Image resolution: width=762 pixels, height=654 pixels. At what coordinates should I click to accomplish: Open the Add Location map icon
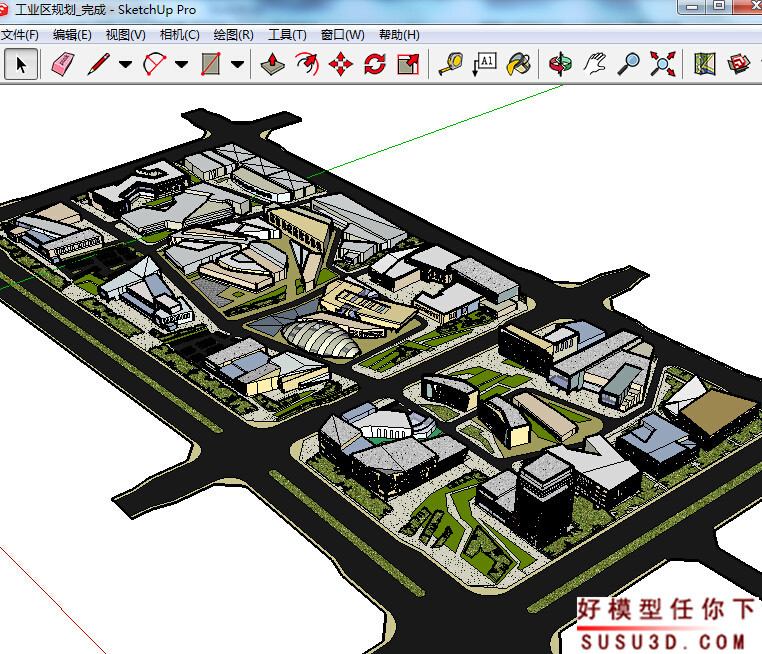[x=705, y=64]
